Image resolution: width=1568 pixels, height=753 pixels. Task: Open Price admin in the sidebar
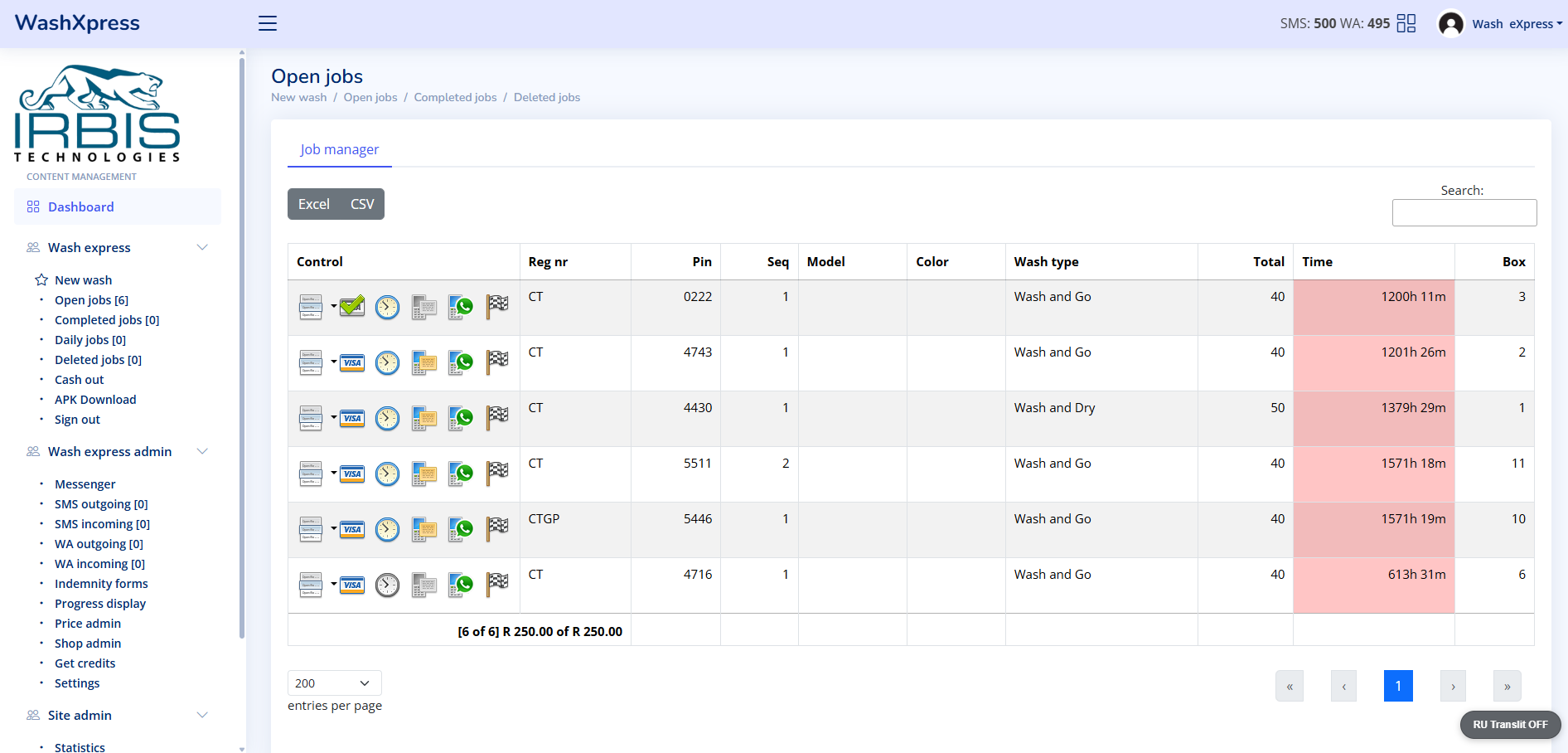click(x=88, y=624)
